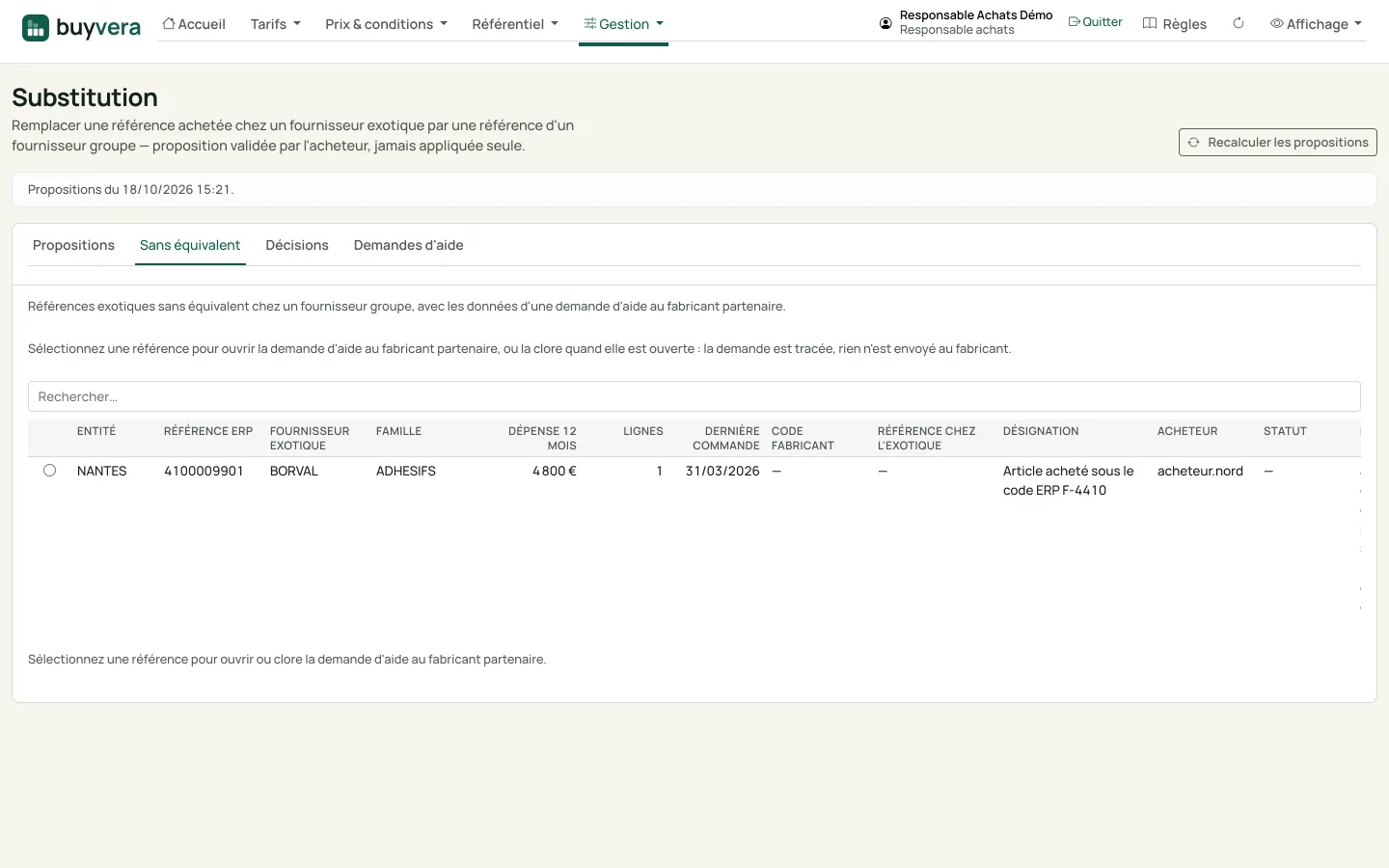
Task: Switch to the Propositions tab
Action: click(x=73, y=245)
